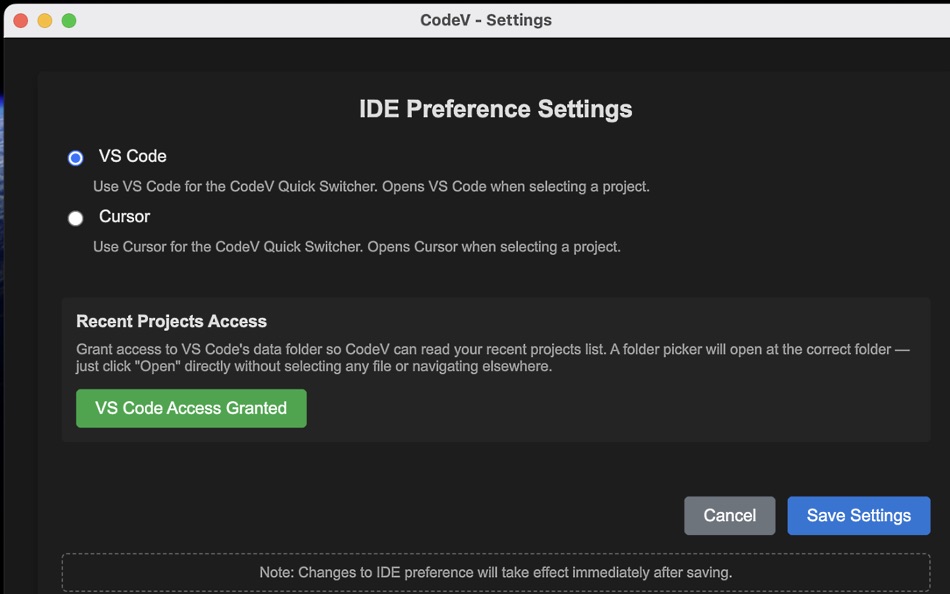
Task: Click the green maximize traffic light
Action: pos(68,19)
